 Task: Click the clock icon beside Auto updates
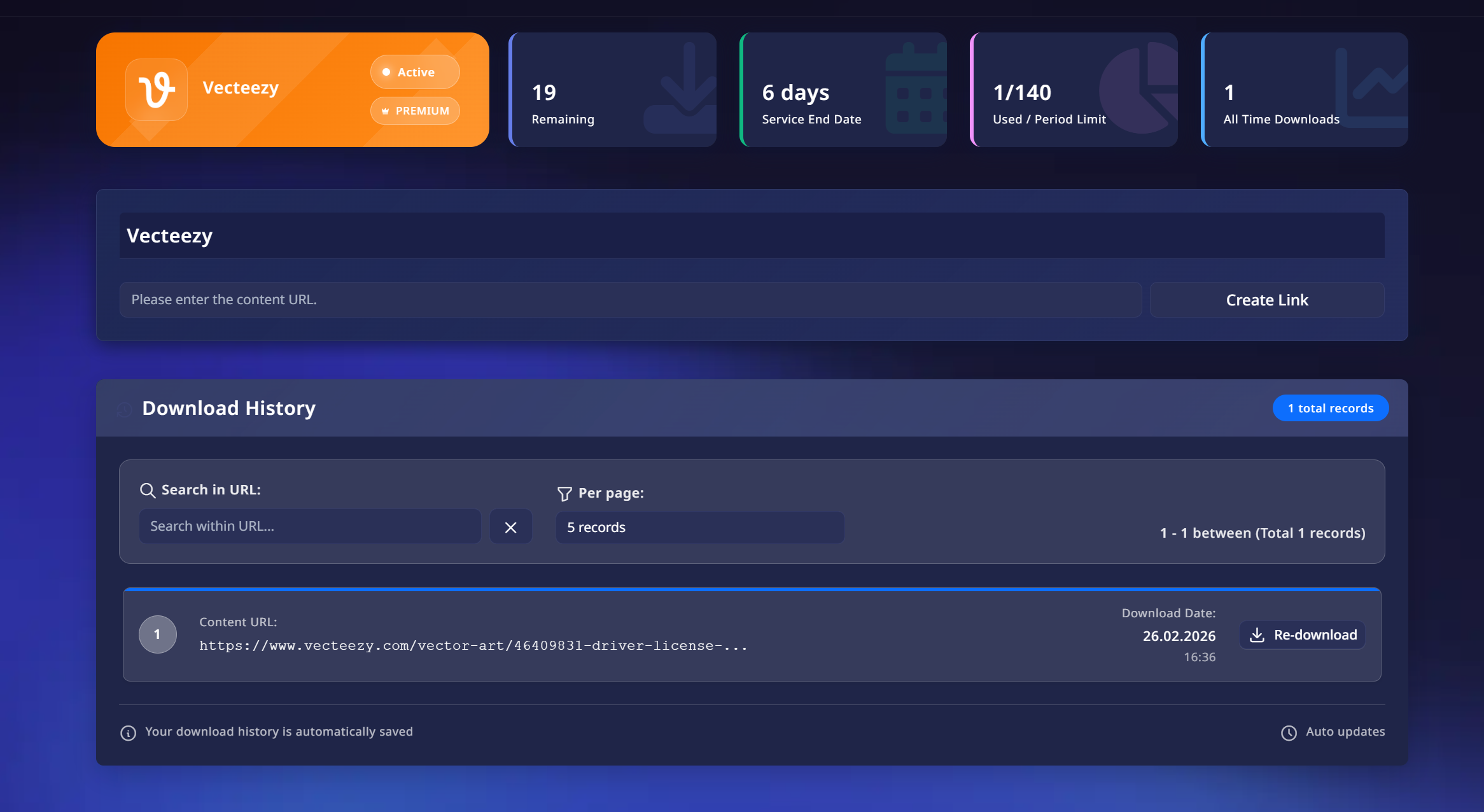tap(1289, 733)
